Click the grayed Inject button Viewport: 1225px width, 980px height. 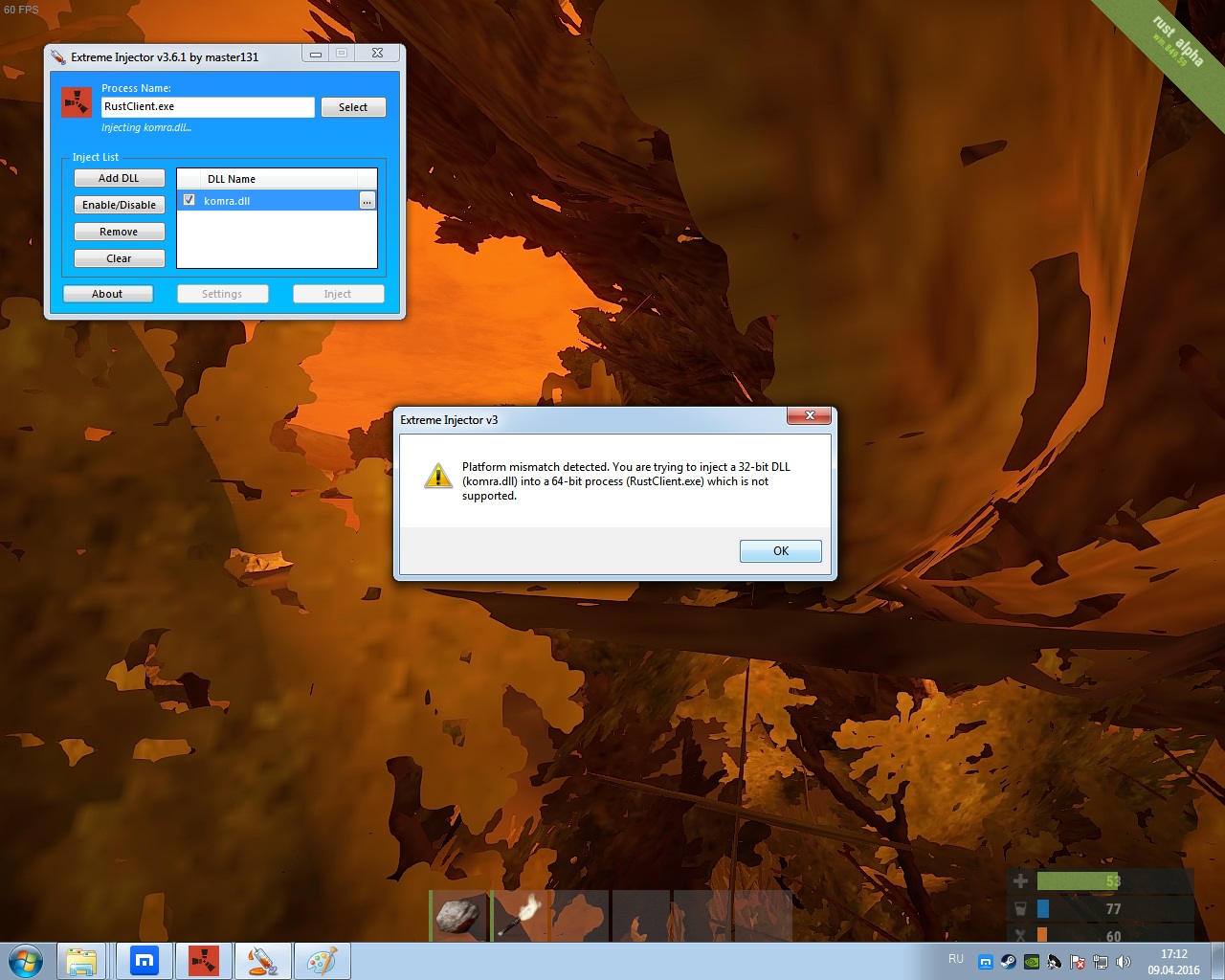(x=338, y=294)
